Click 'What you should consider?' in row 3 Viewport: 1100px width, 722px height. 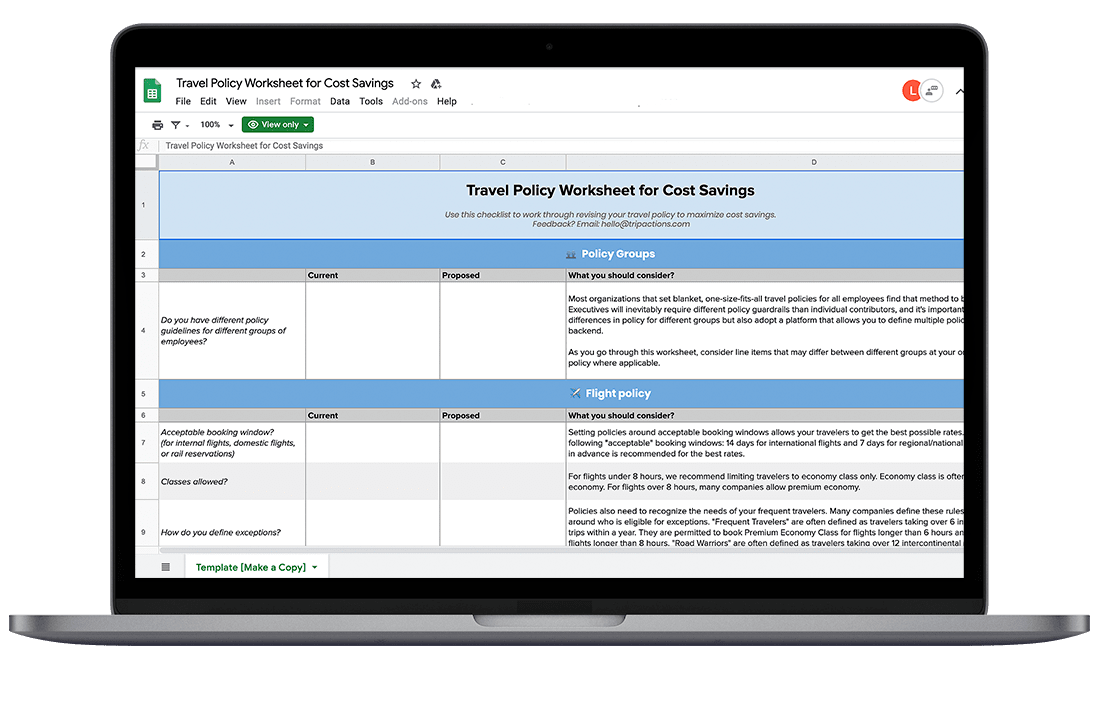tap(765, 275)
